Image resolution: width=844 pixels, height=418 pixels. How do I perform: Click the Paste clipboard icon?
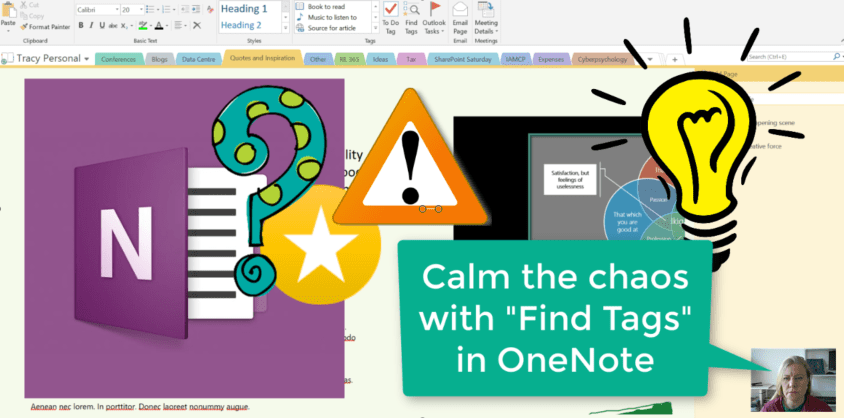coord(8,20)
